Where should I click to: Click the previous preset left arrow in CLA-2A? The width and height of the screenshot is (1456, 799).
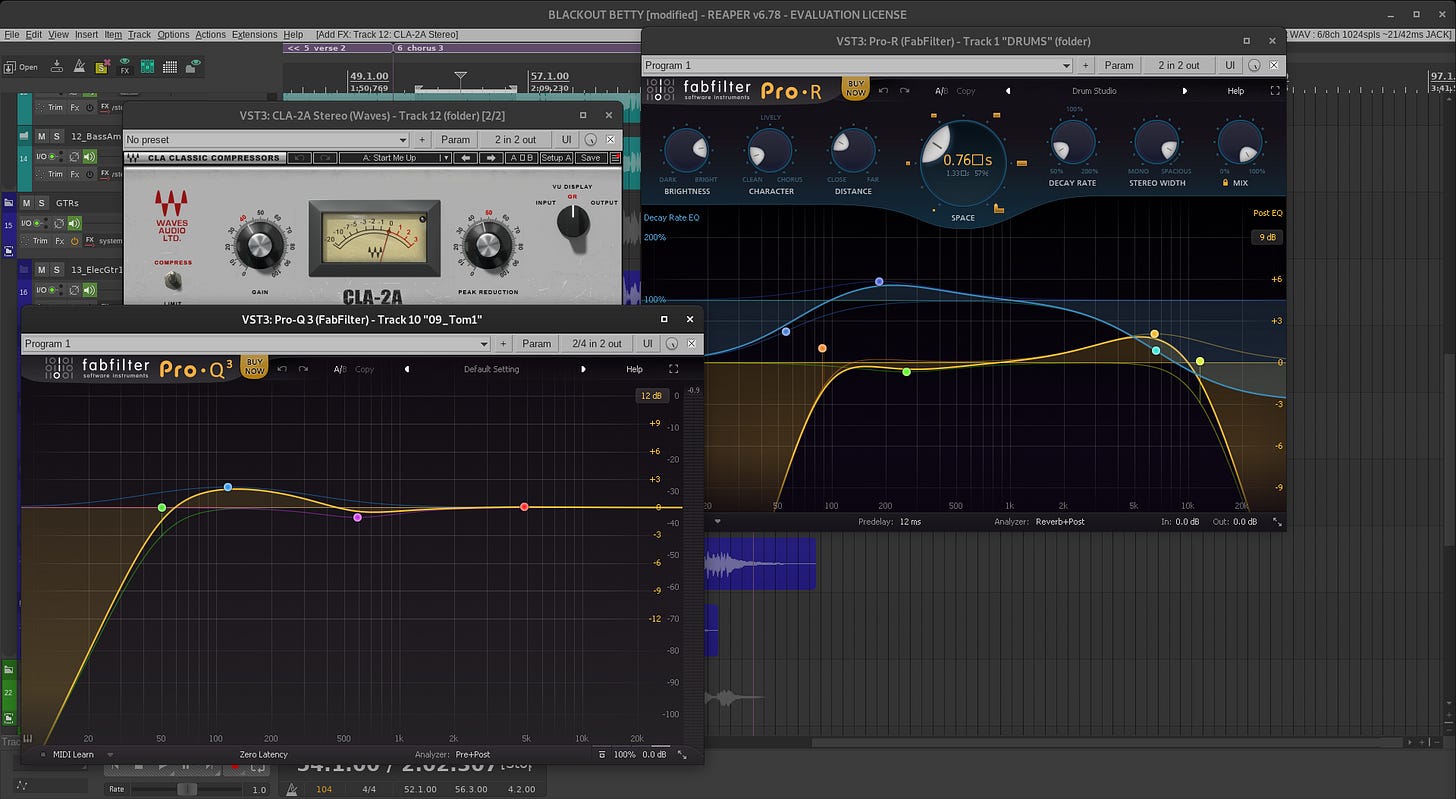coord(465,158)
